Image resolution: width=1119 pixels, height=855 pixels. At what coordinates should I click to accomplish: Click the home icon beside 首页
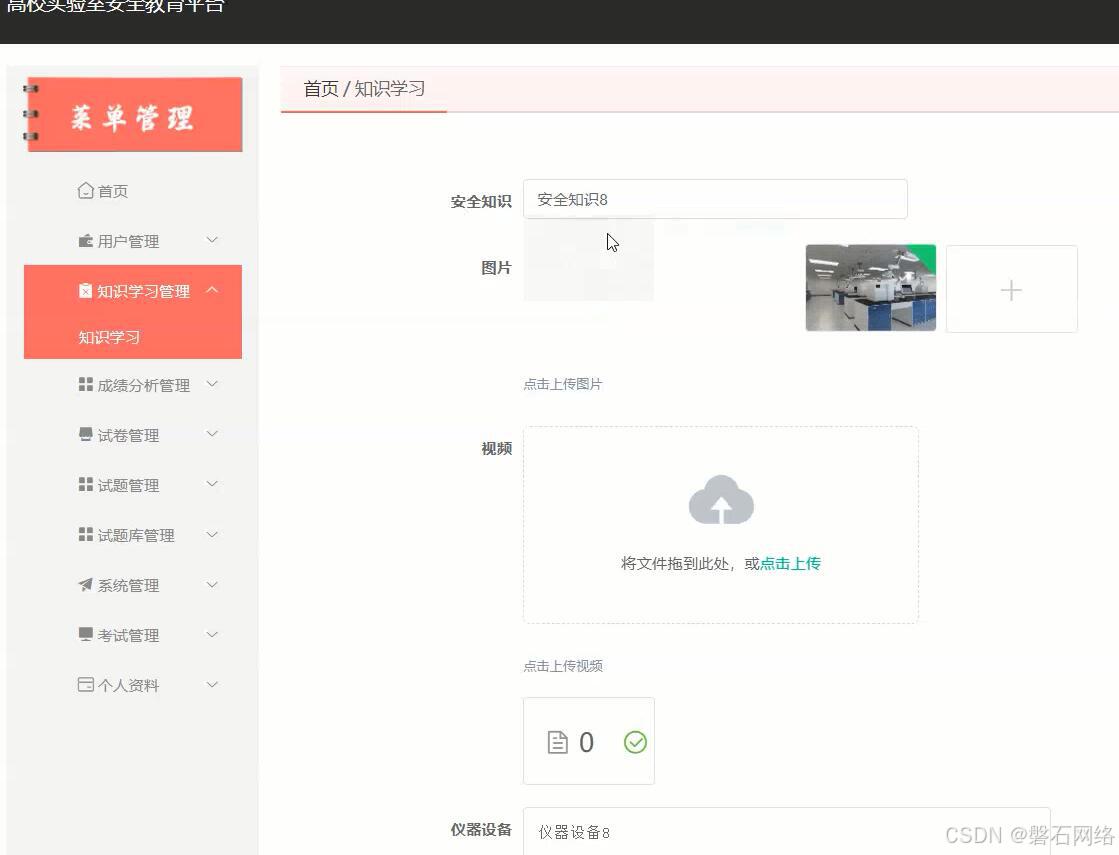click(88, 190)
